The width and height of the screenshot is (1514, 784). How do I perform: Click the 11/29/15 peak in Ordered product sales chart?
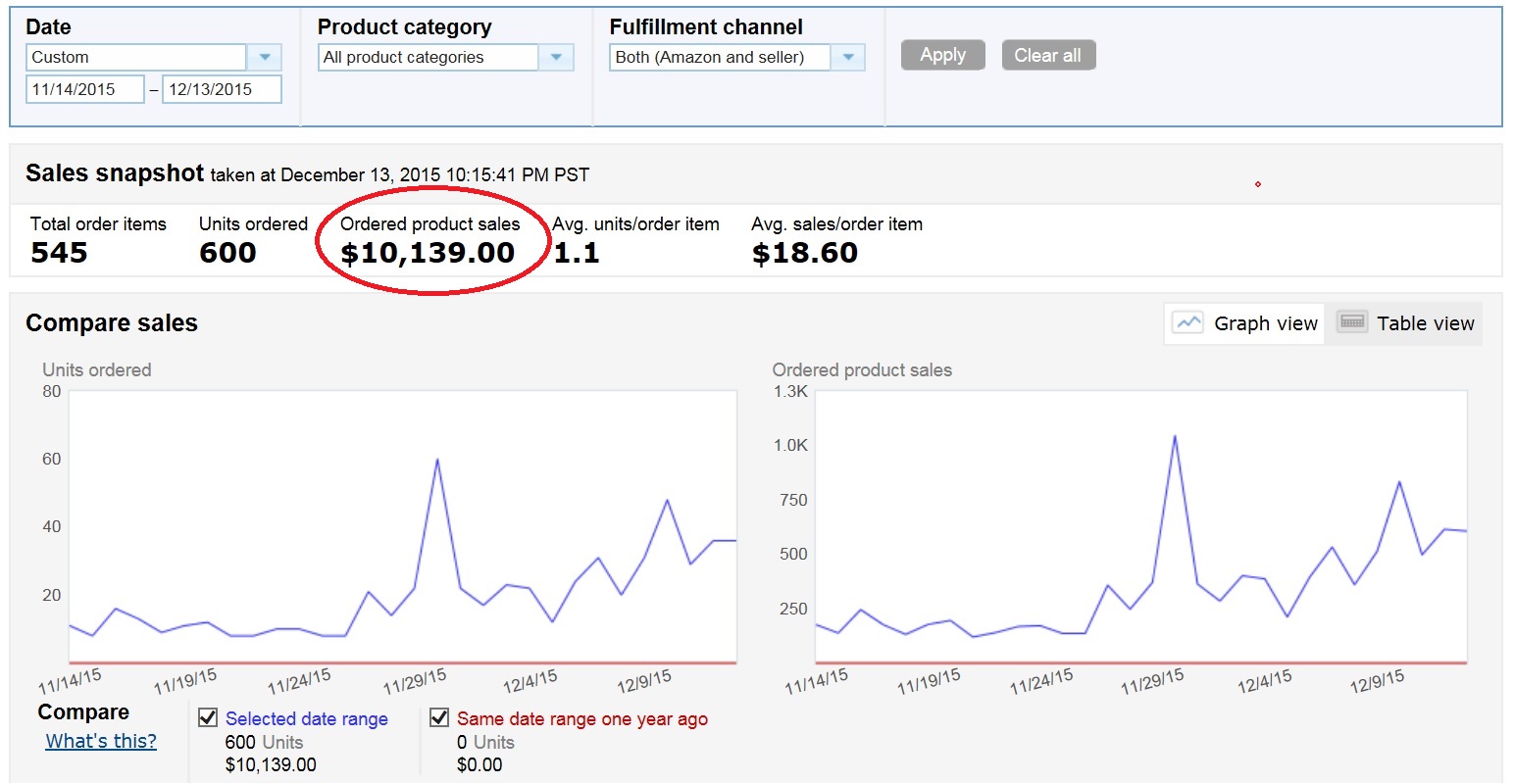point(1175,435)
